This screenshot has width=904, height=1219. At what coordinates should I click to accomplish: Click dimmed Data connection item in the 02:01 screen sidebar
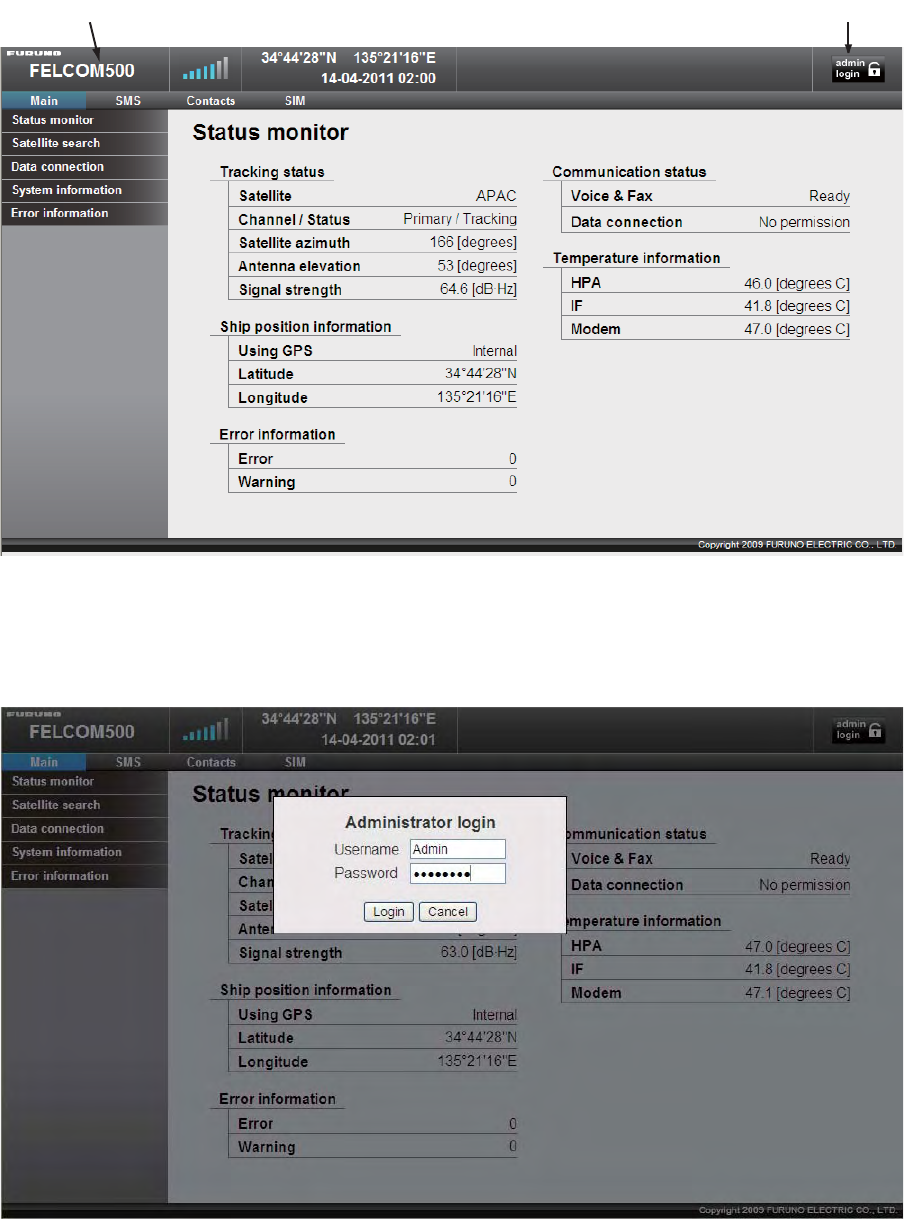83,829
